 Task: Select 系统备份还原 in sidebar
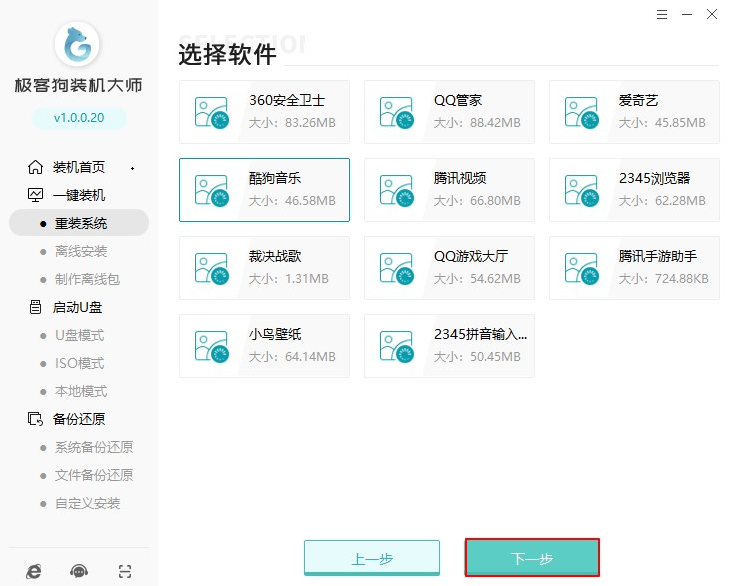(94, 447)
